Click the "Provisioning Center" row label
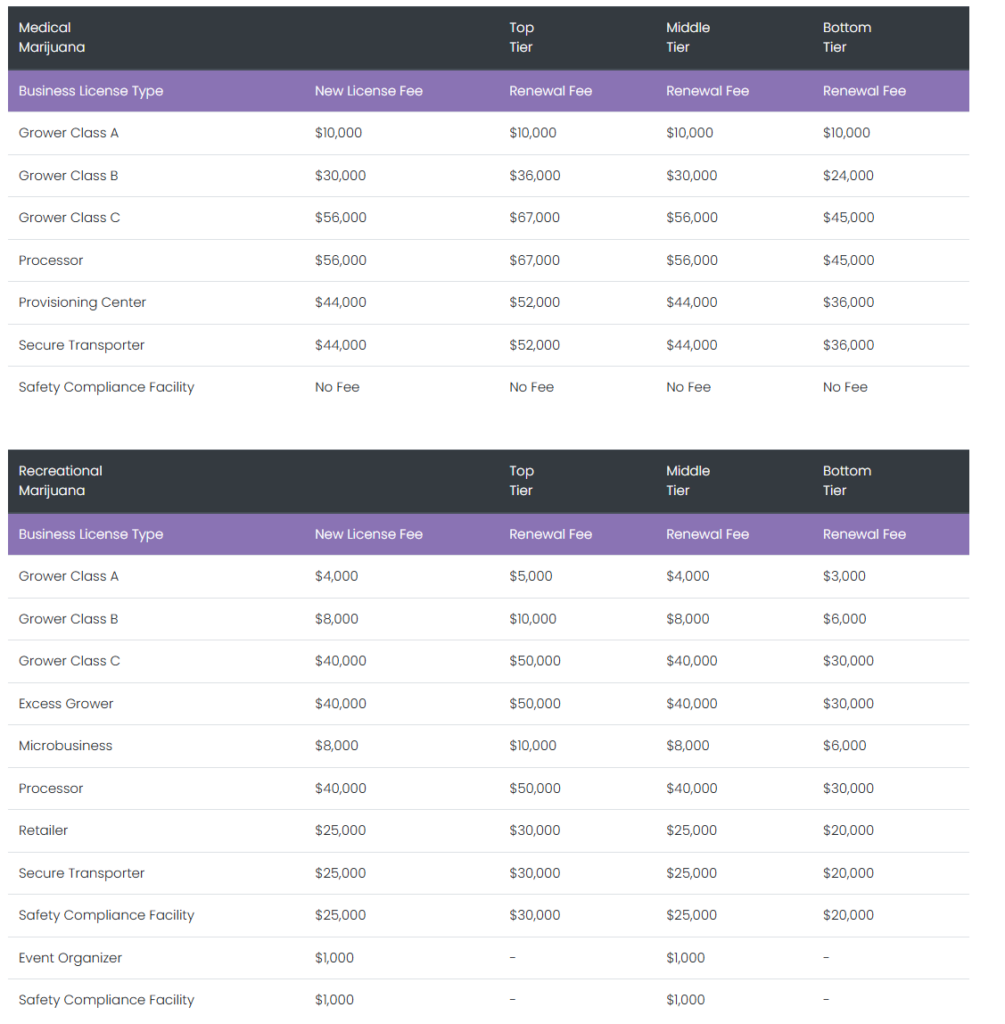This screenshot has height=1024, width=1005. click(82, 302)
